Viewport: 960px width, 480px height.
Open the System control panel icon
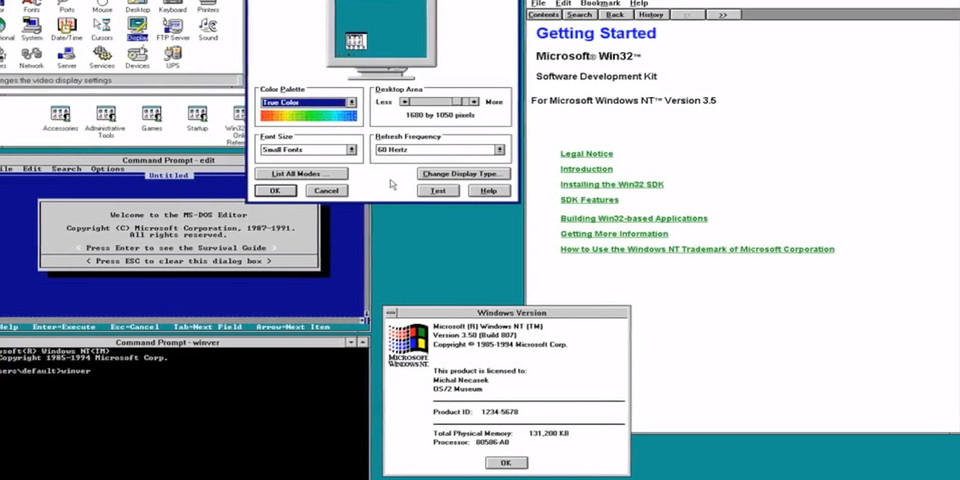click(32, 29)
